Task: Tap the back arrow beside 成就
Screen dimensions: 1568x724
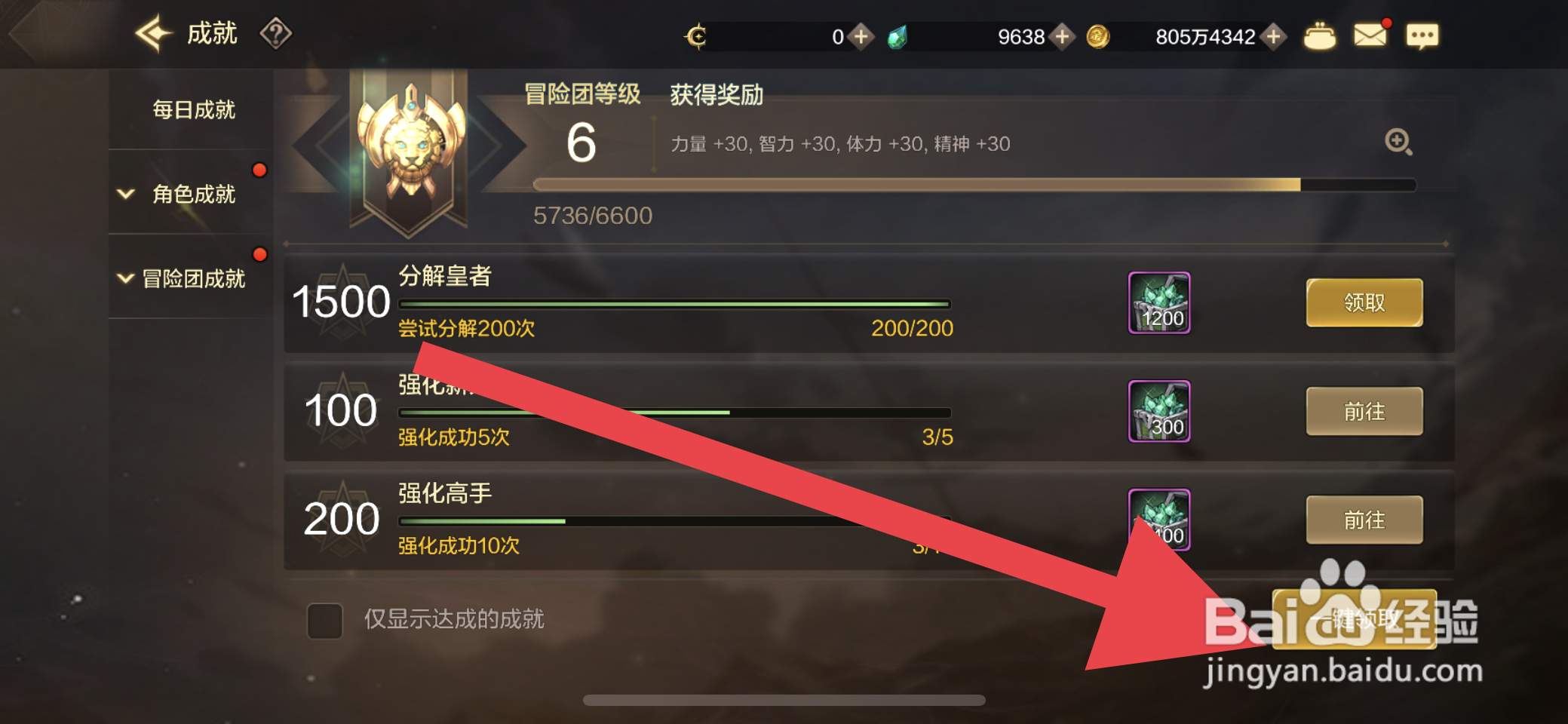Action: 154,34
